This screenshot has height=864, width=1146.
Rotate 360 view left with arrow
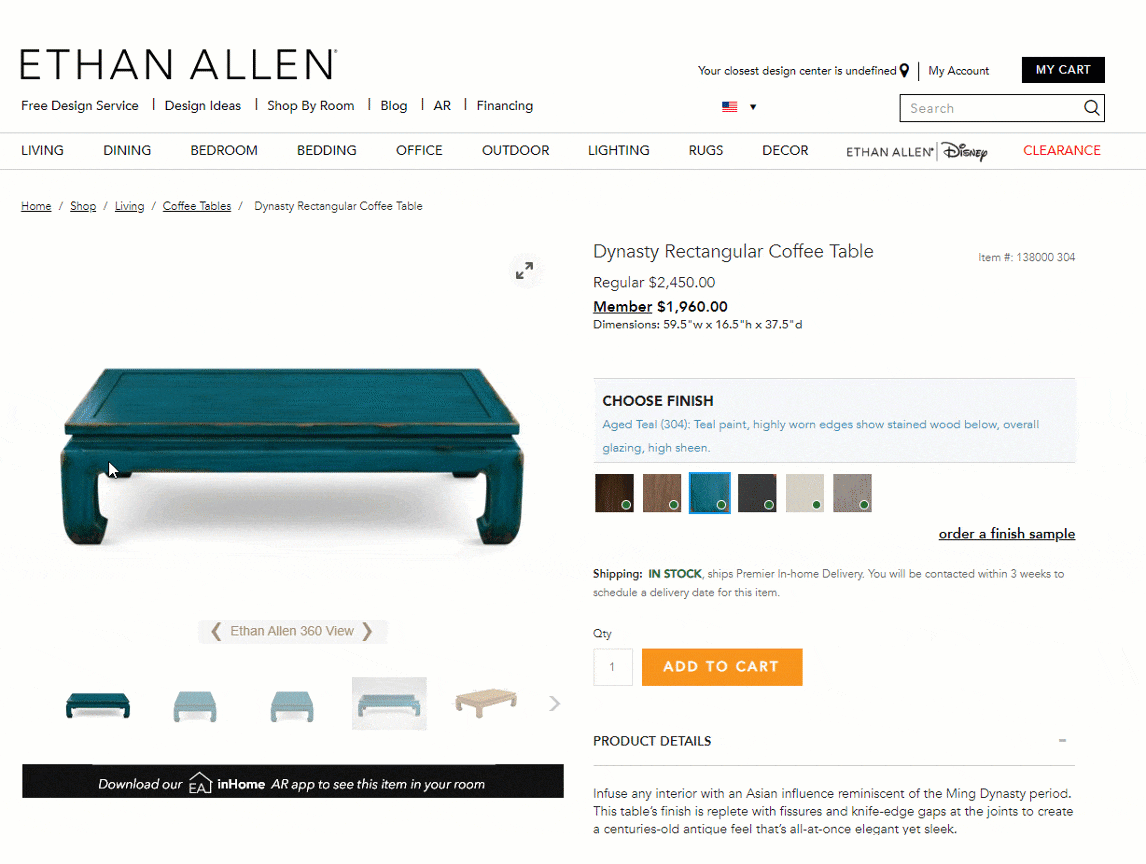(216, 632)
